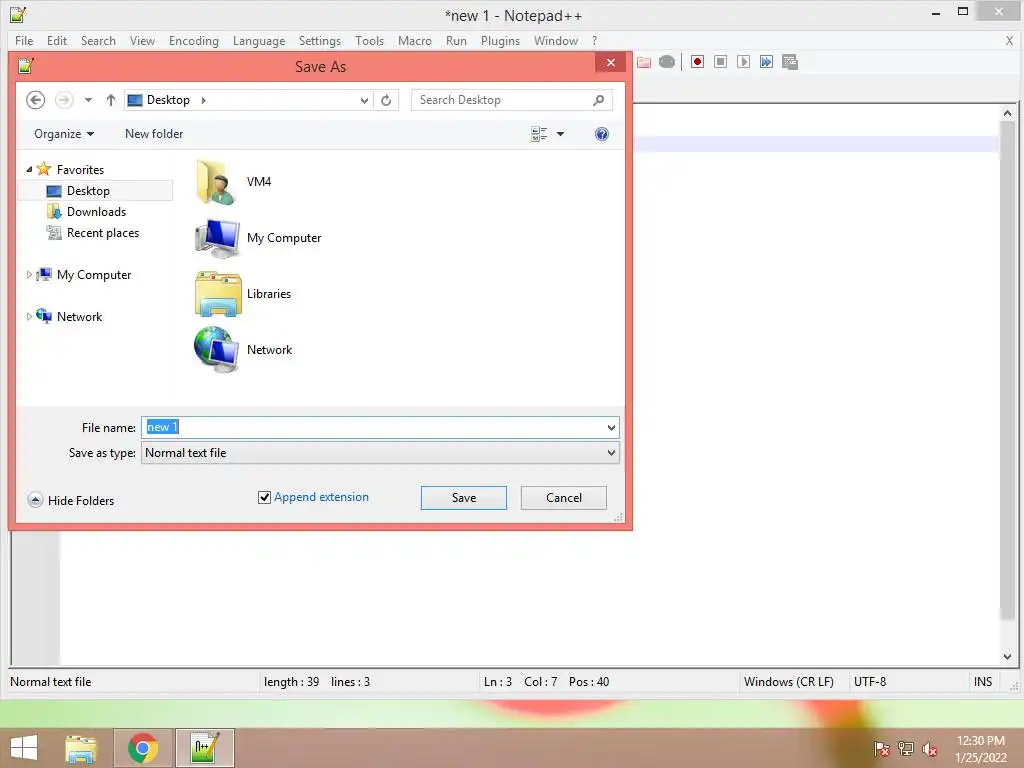Click the INS indicator in status bar
1024x768 pixels.
(x=983, y=682)
